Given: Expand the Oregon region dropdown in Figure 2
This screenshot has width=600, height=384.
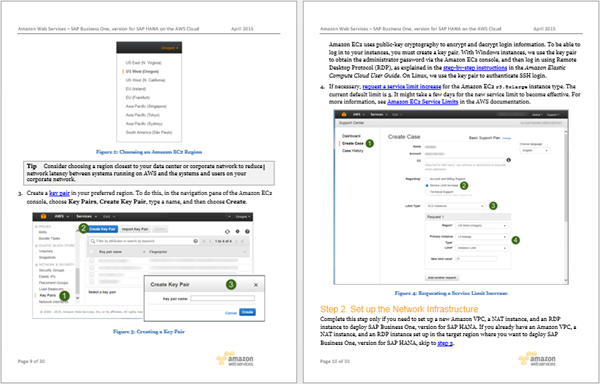Looking at the screenshot, I should pyautogui.click(x=170, y=48).
